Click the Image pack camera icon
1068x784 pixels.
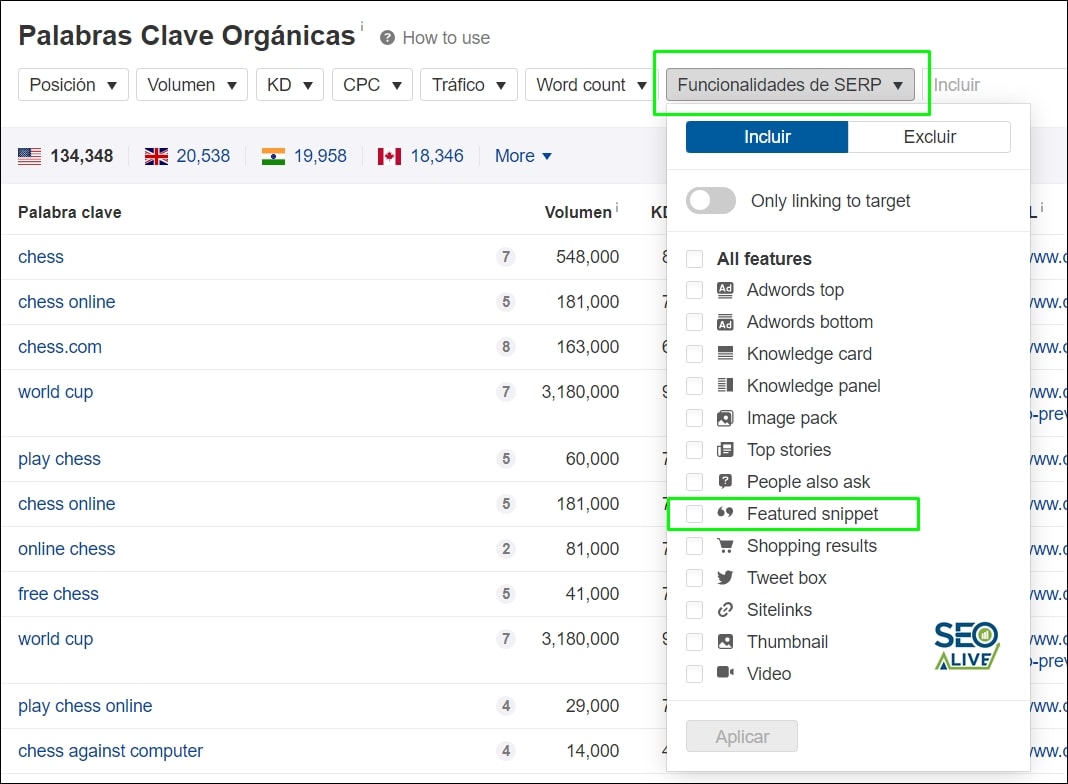tap(723, 418)
